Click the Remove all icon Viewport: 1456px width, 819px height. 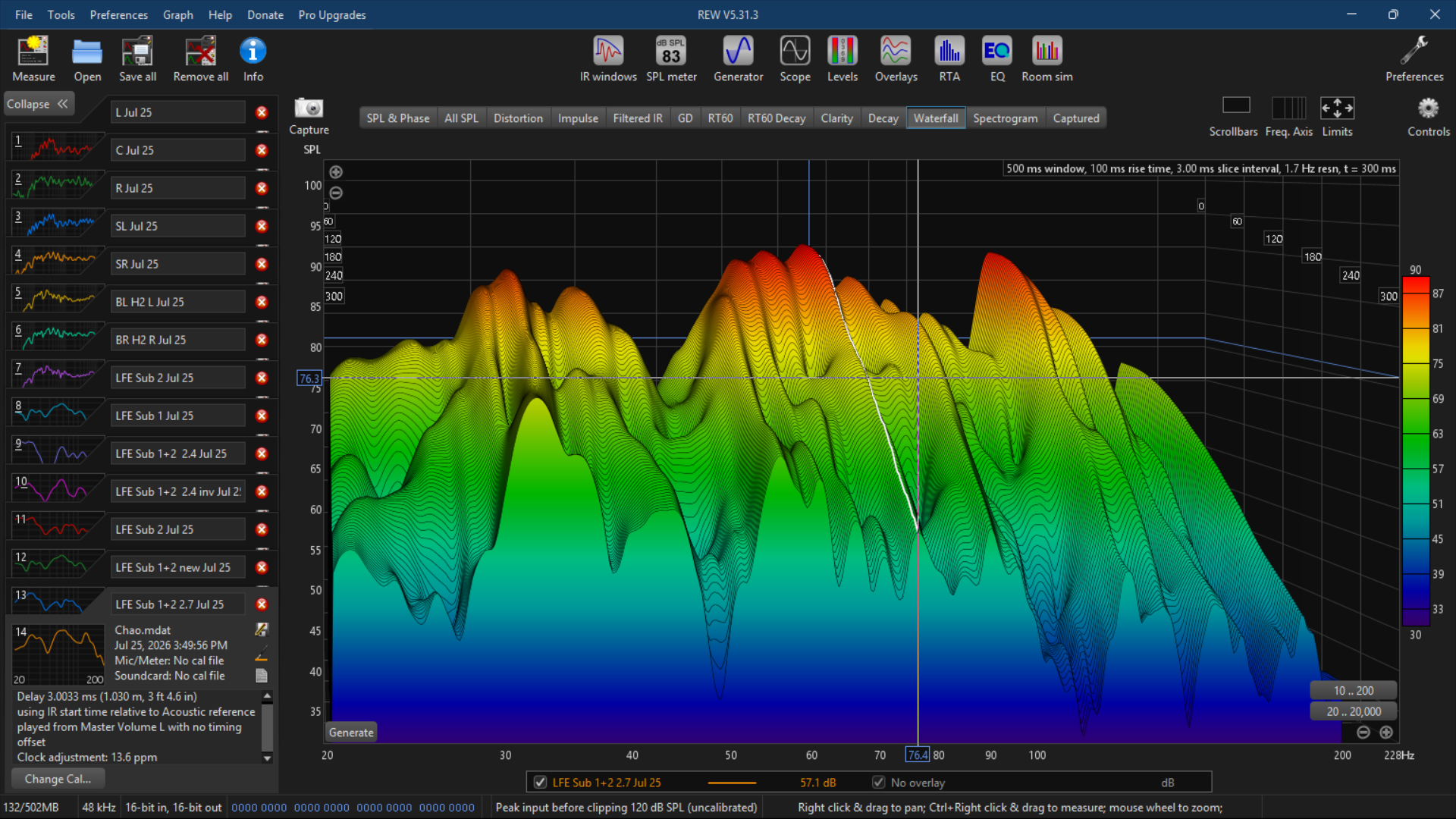pyautogui.click(x=200, y=59)
